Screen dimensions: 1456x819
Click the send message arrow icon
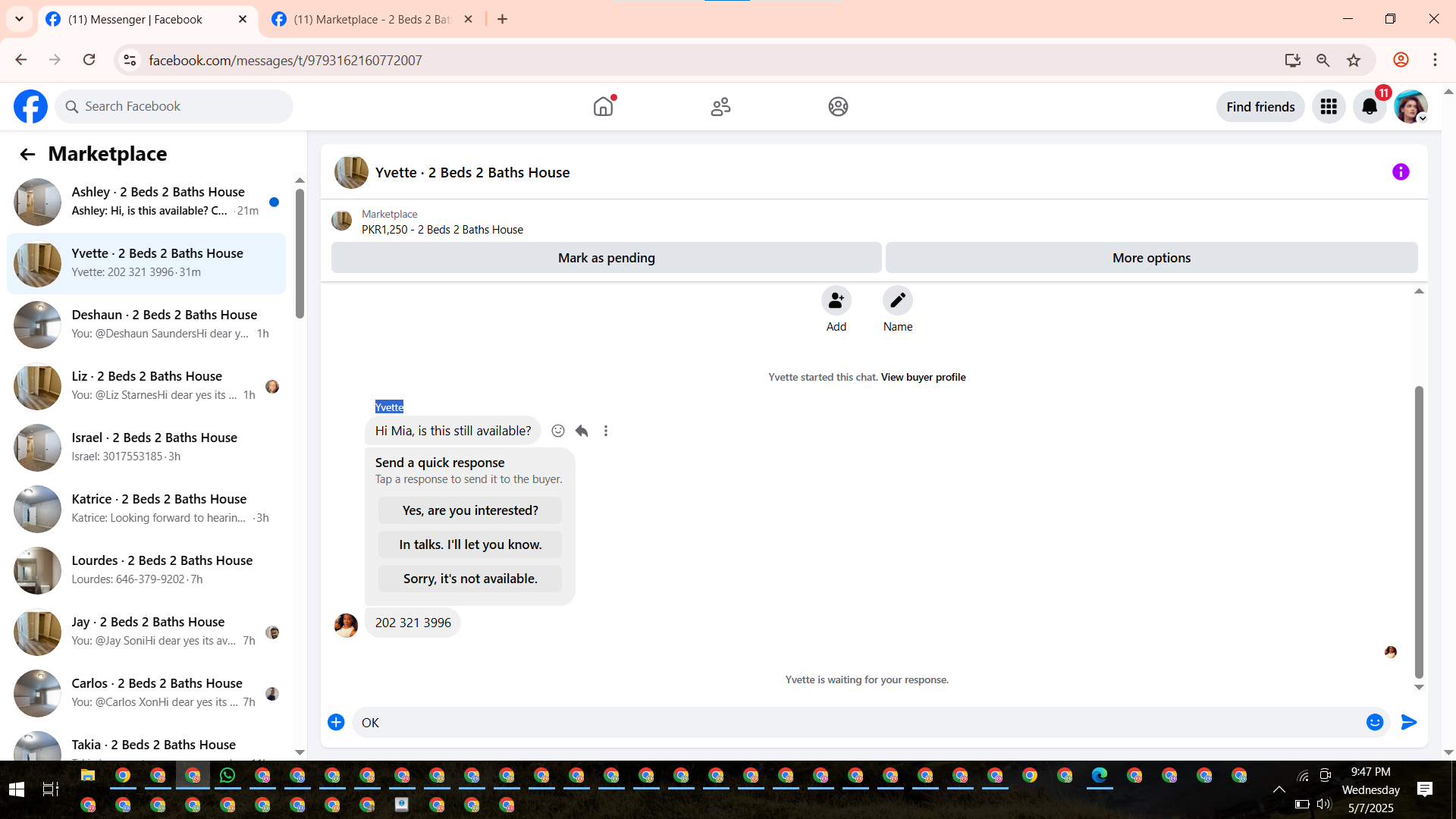tap(1408, 722)
